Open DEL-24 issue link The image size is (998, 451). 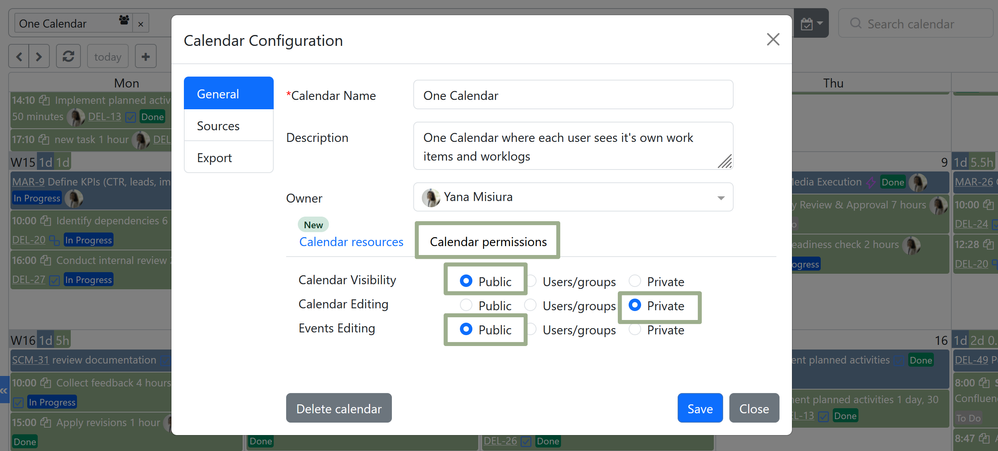[x=972, y=223]
